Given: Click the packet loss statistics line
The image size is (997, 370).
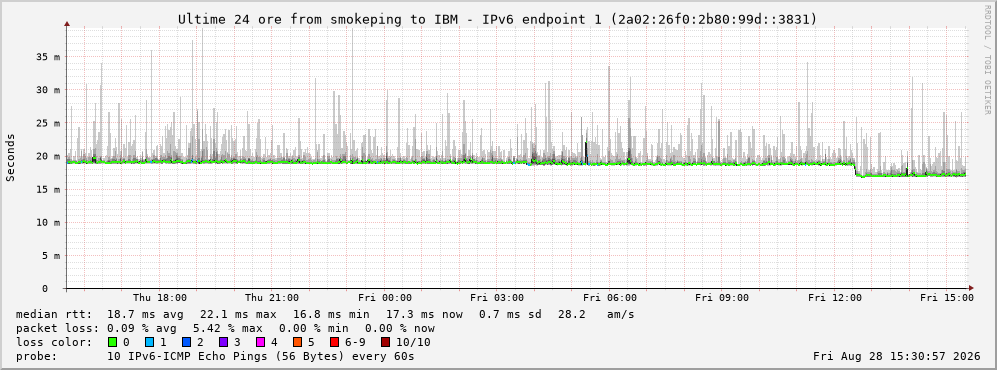Looking at the screenshot, I should click(225, 329).
